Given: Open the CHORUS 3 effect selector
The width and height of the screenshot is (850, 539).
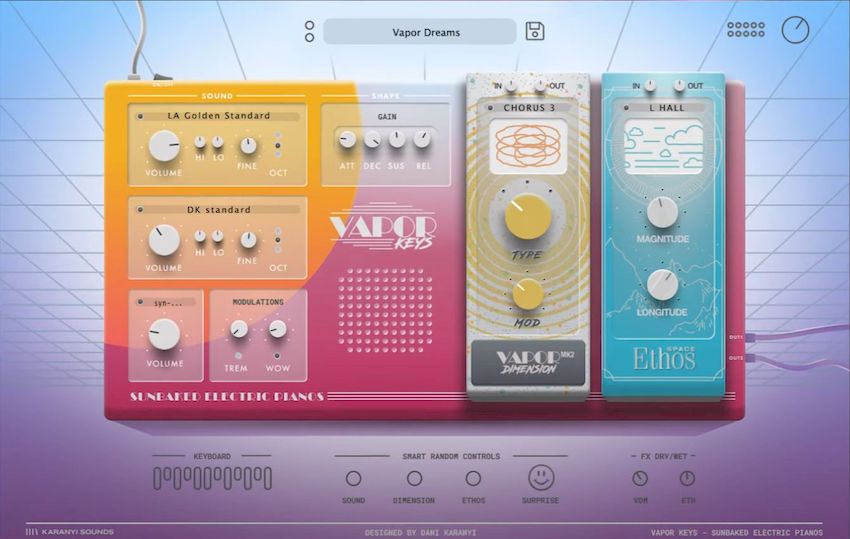Looking at the screenshot, I should coord(530,108).
